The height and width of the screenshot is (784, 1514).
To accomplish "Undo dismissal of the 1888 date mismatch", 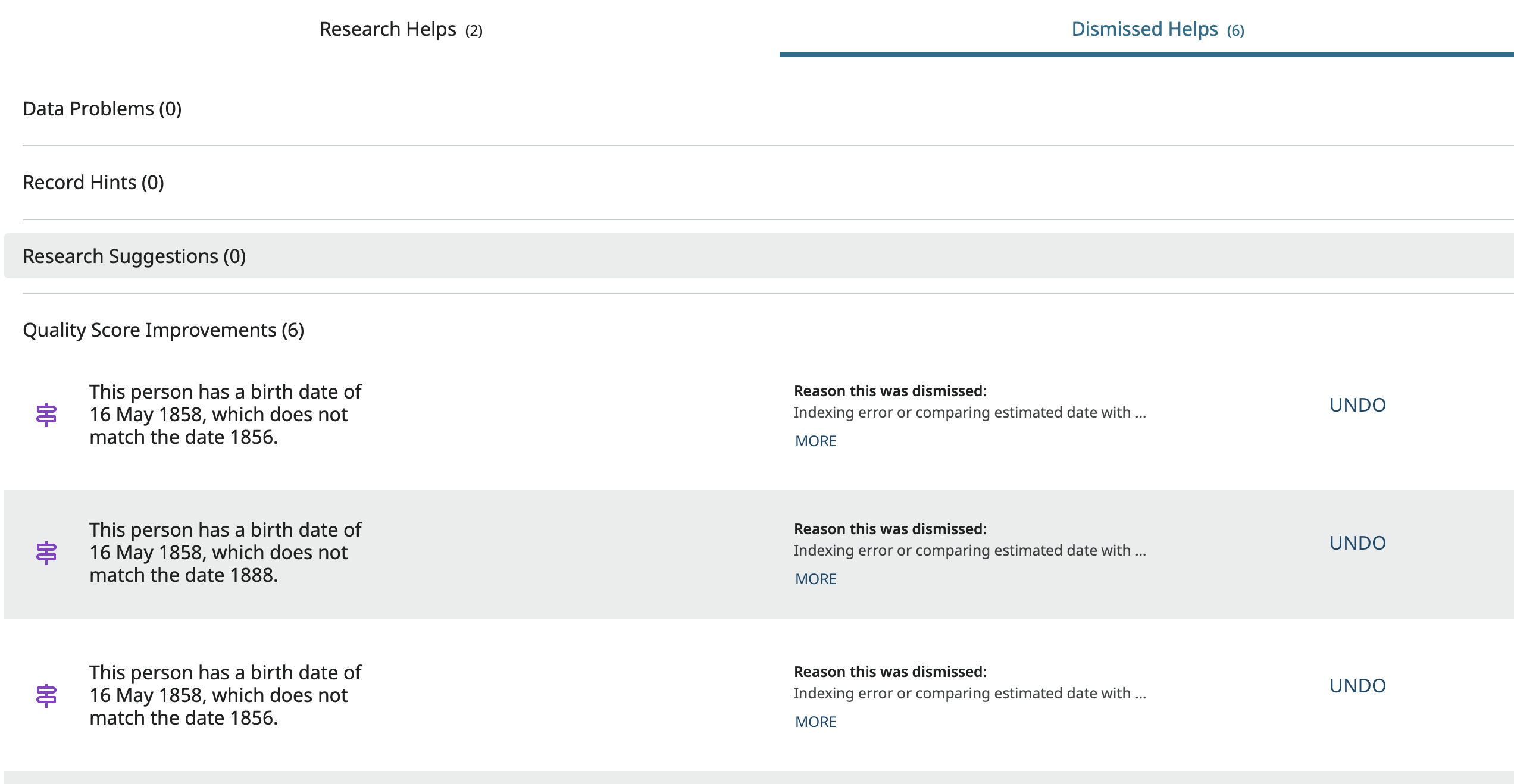I will (1357, 543).
